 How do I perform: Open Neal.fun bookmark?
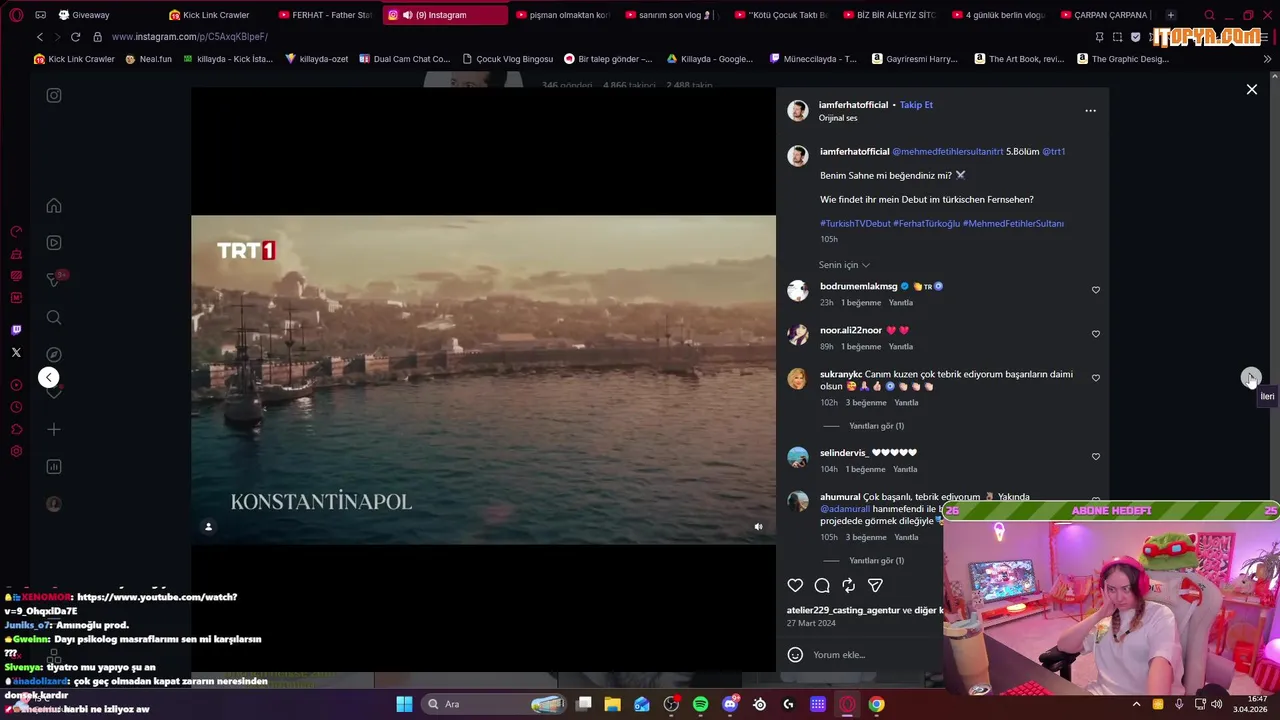pos(148,59)
